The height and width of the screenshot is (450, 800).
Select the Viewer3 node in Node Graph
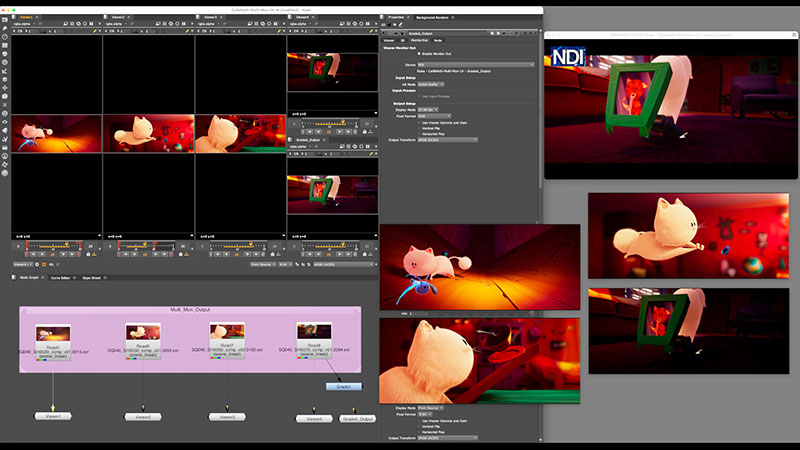227,417
